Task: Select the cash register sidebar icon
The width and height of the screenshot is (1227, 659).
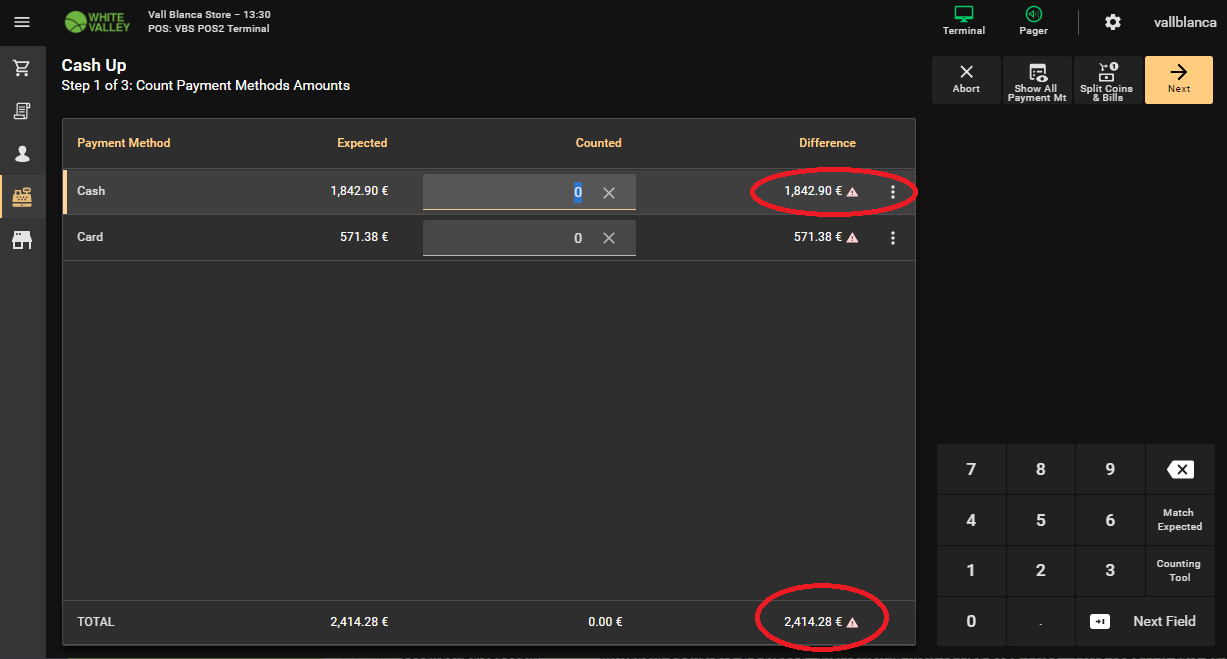Action: pos(22,197)
